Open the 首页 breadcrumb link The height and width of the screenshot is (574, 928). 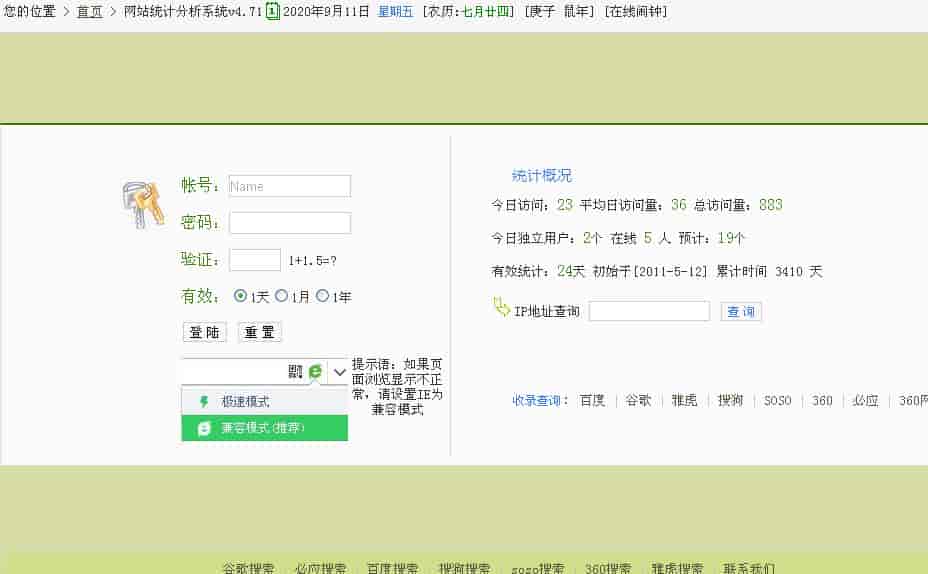point(90,12)
